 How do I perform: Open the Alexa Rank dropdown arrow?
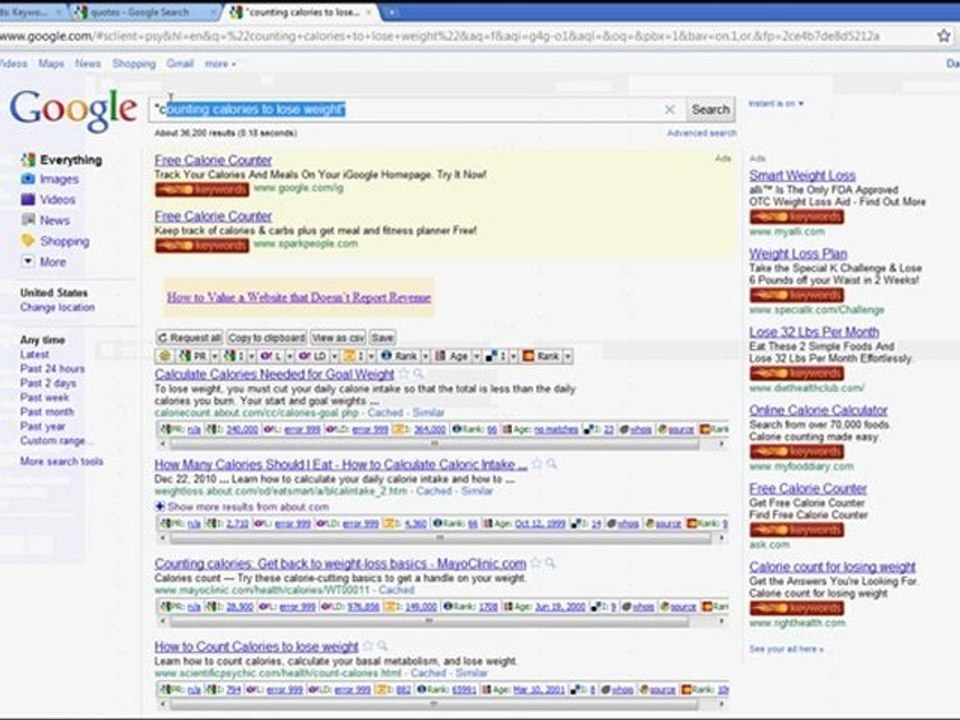(424, 356)
